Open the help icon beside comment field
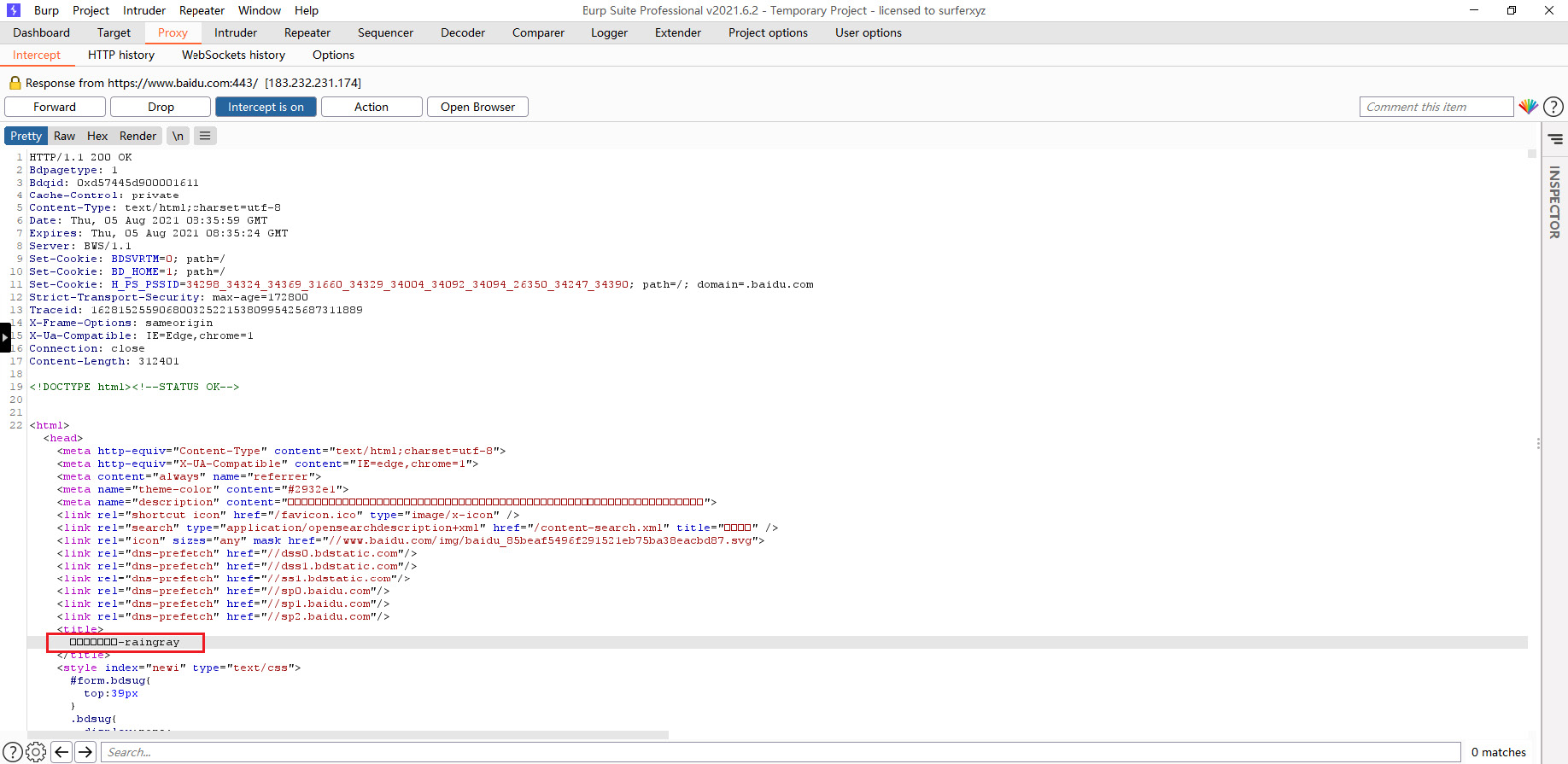 (1553, 107)
